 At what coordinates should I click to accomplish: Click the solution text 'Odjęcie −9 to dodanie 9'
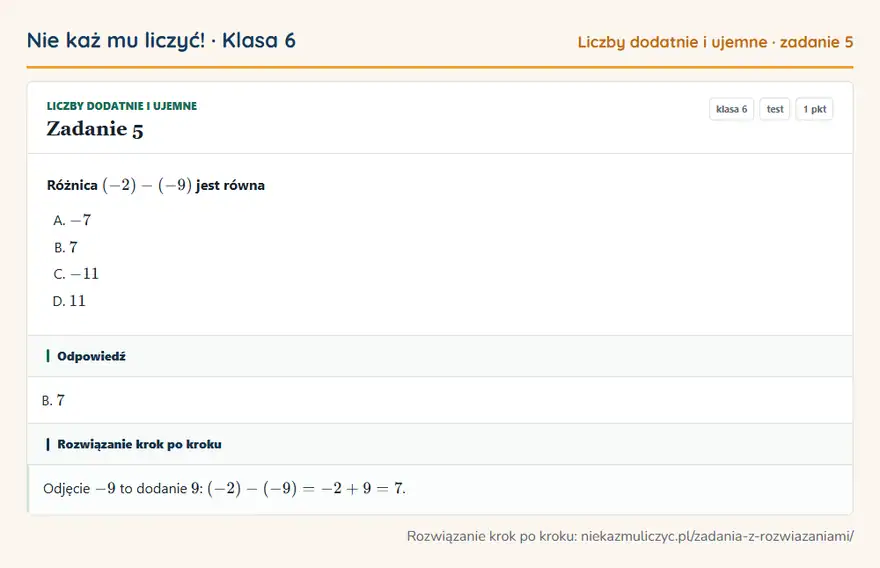point(121,488)
